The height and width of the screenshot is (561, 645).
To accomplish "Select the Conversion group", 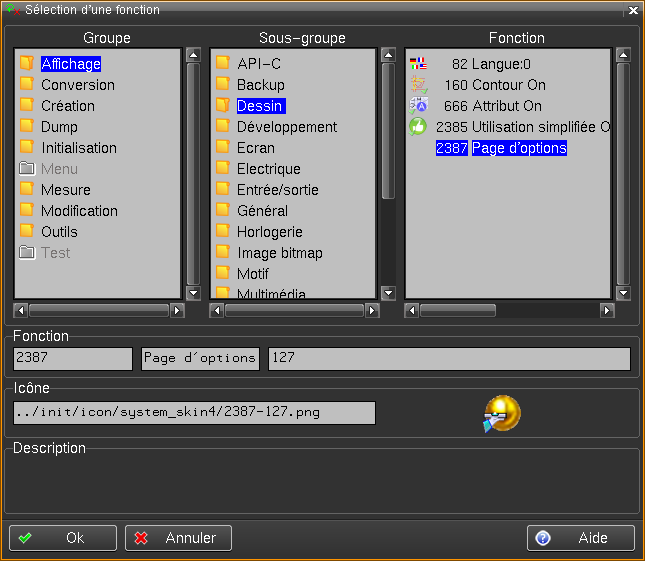I will point(78,85).
